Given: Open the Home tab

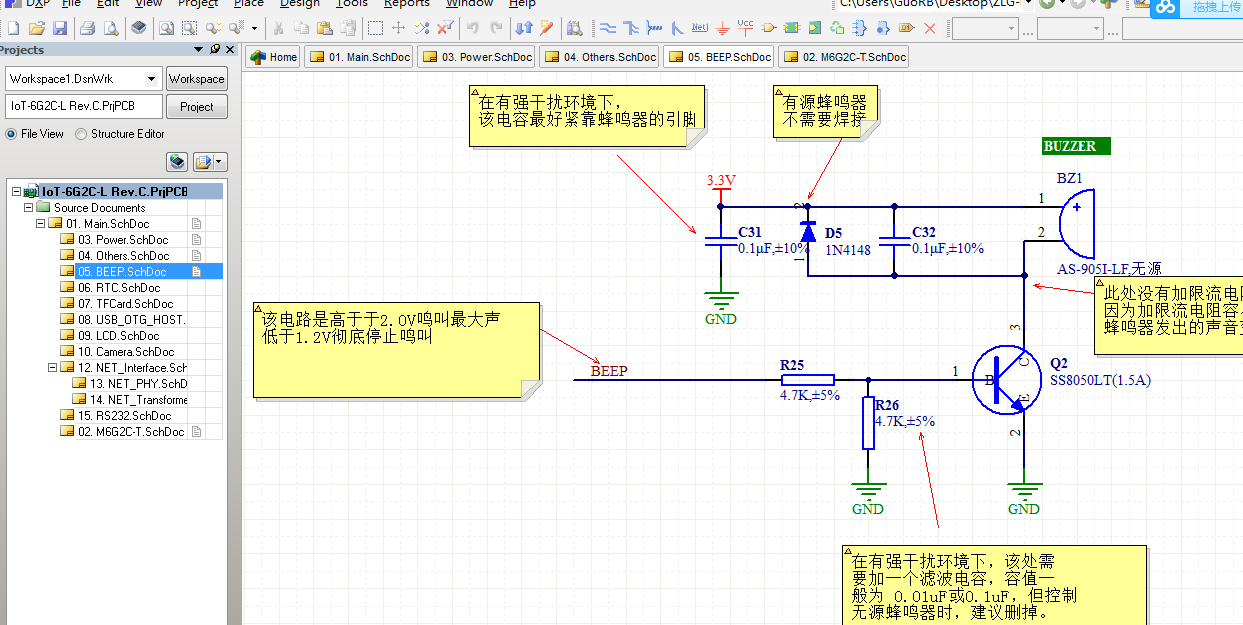Looking at the screenshot, I should 273,57.
